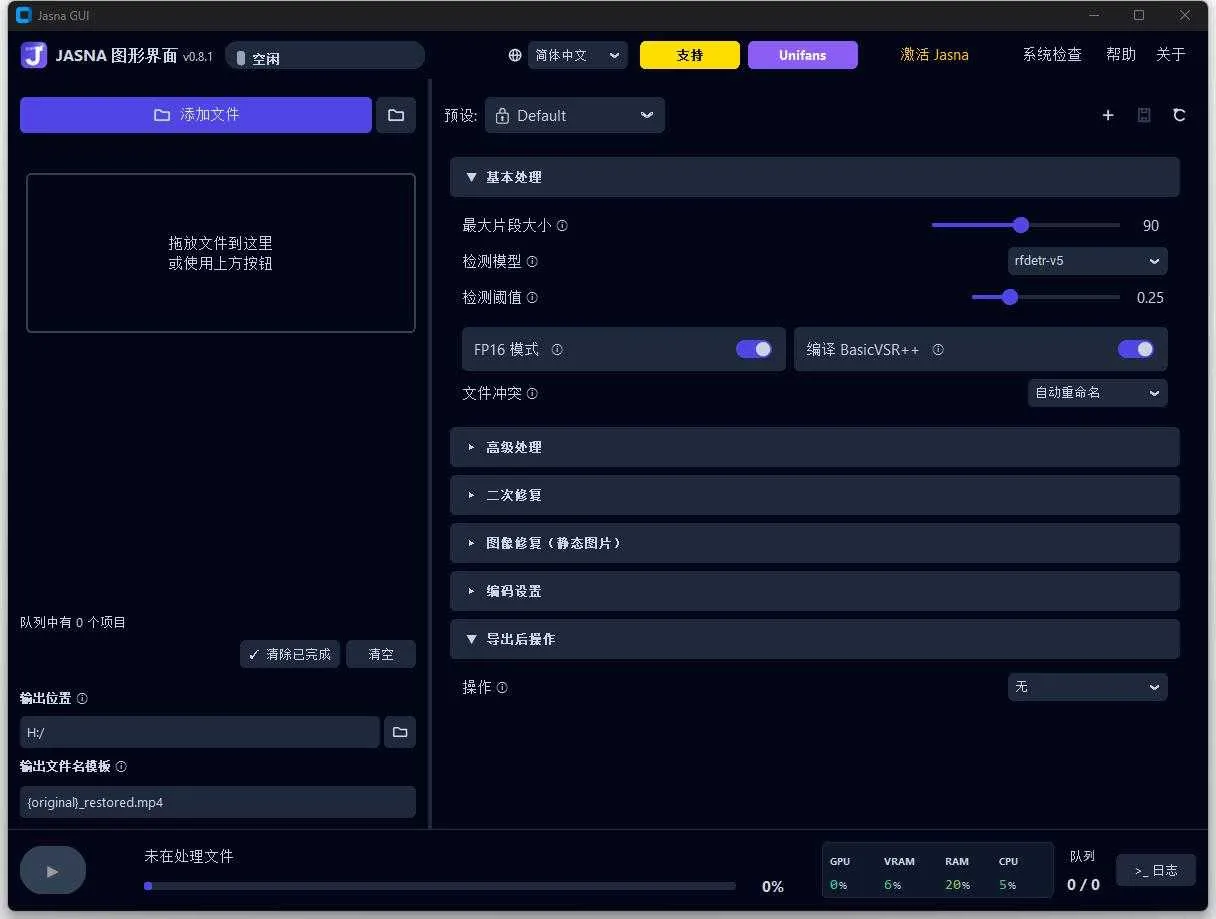The width and height of the screenshot is (1216, 919).
Task: Click the file drop zone area
Action: [221, 253]
